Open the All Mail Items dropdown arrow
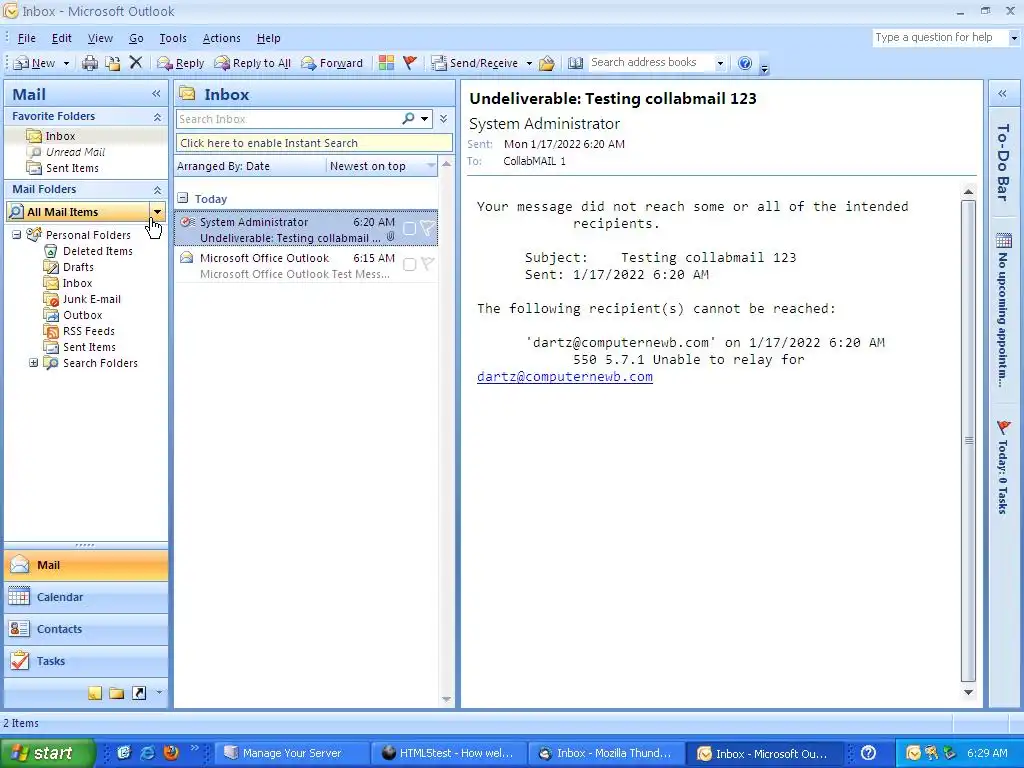Image resolution: width=1024 pixels, height=768 pixels. click(157, 212)
